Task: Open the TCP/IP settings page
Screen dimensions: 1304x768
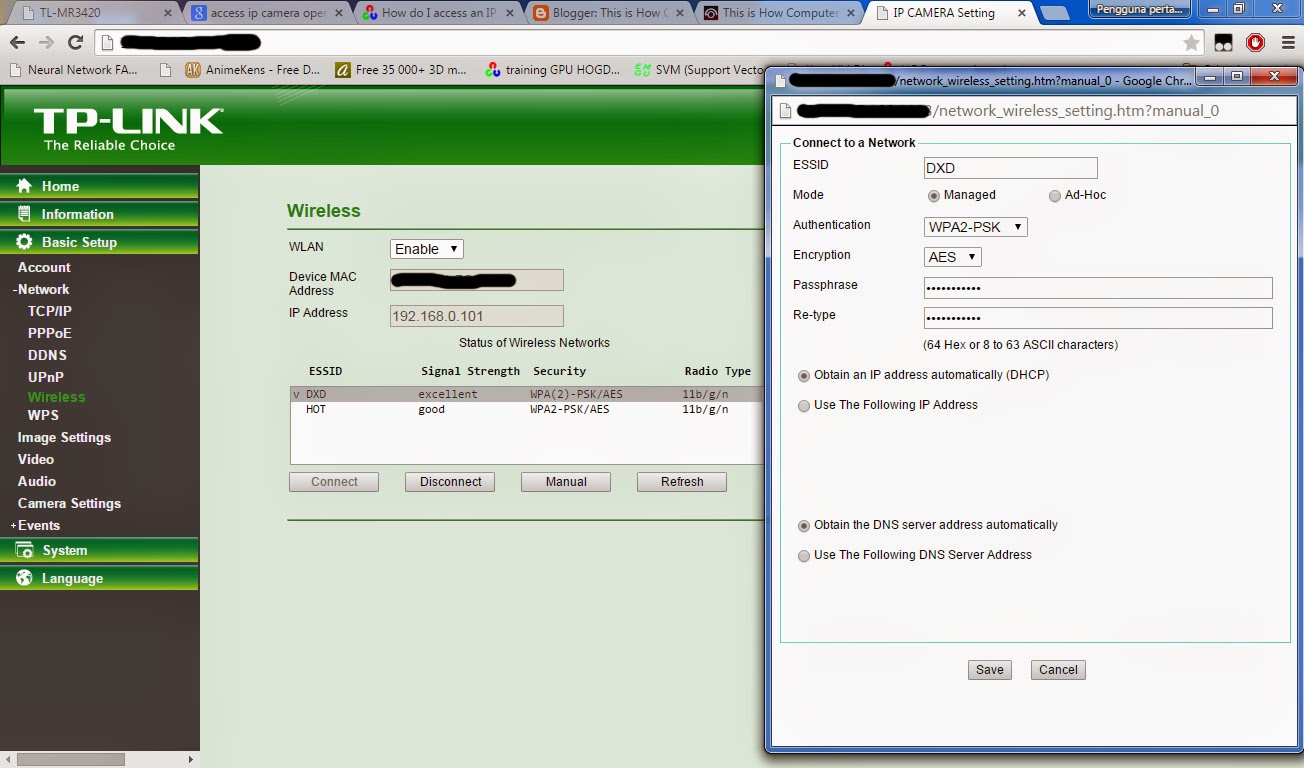Action: tap(50, 311)
